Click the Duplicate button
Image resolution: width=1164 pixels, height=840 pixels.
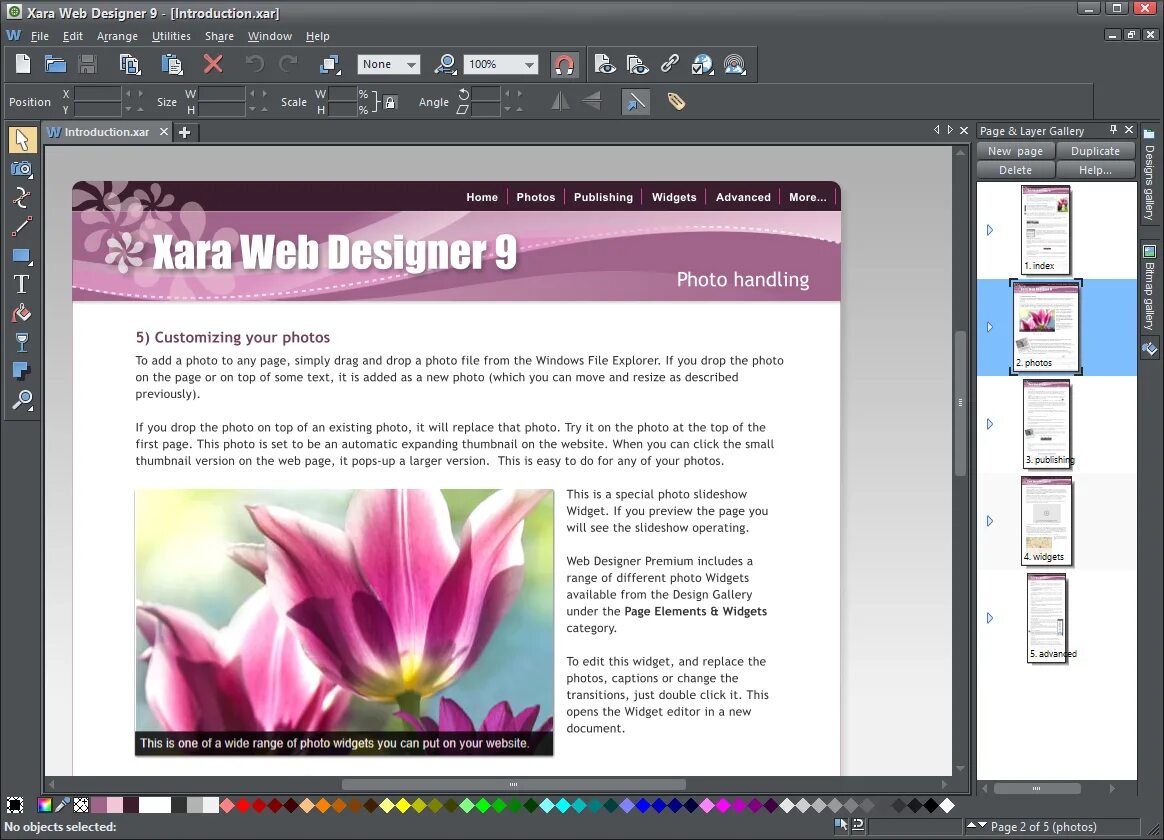(1095, 151)
